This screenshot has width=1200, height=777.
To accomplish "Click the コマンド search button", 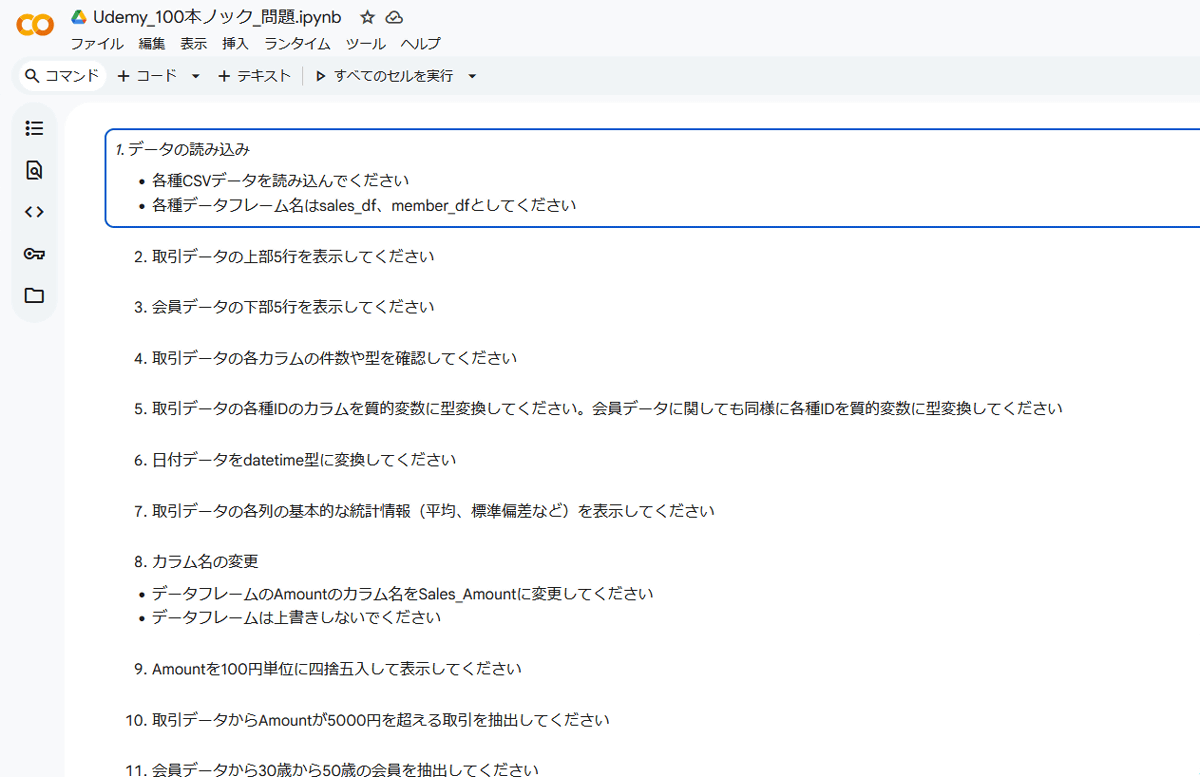I will click(x=62, y=76).
